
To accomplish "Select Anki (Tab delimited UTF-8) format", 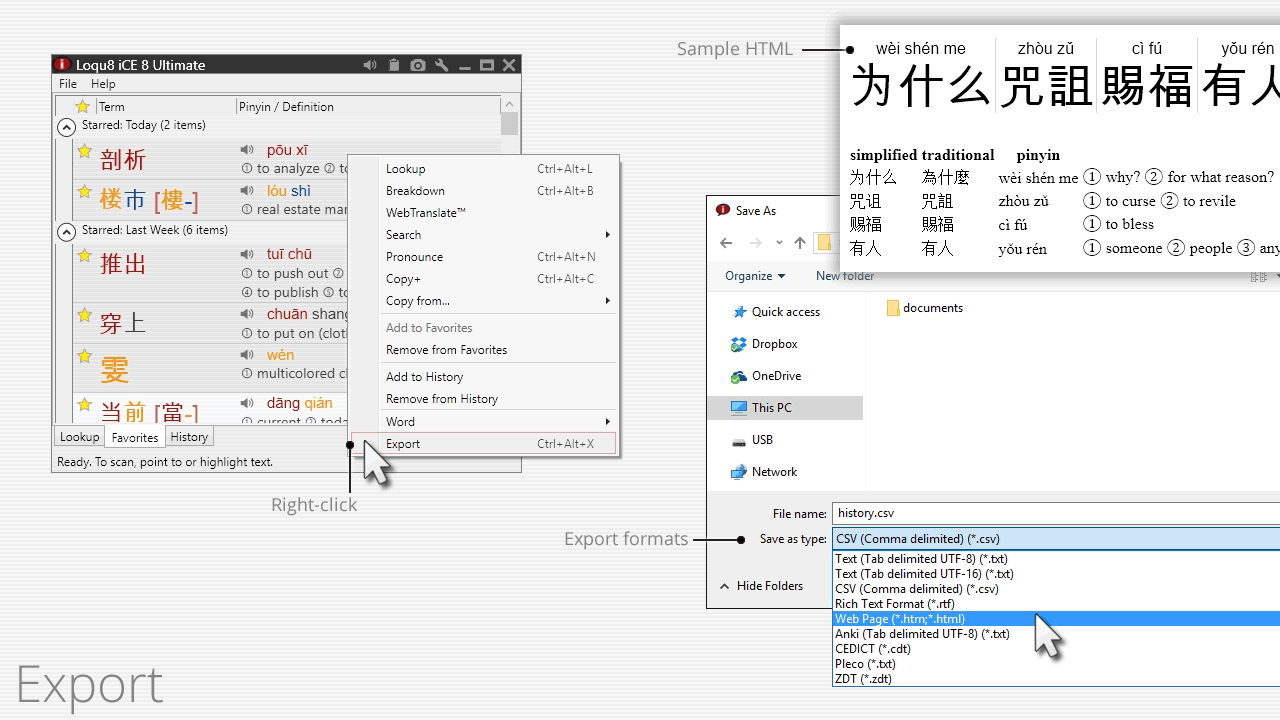I will click(x=1057, y=634).
